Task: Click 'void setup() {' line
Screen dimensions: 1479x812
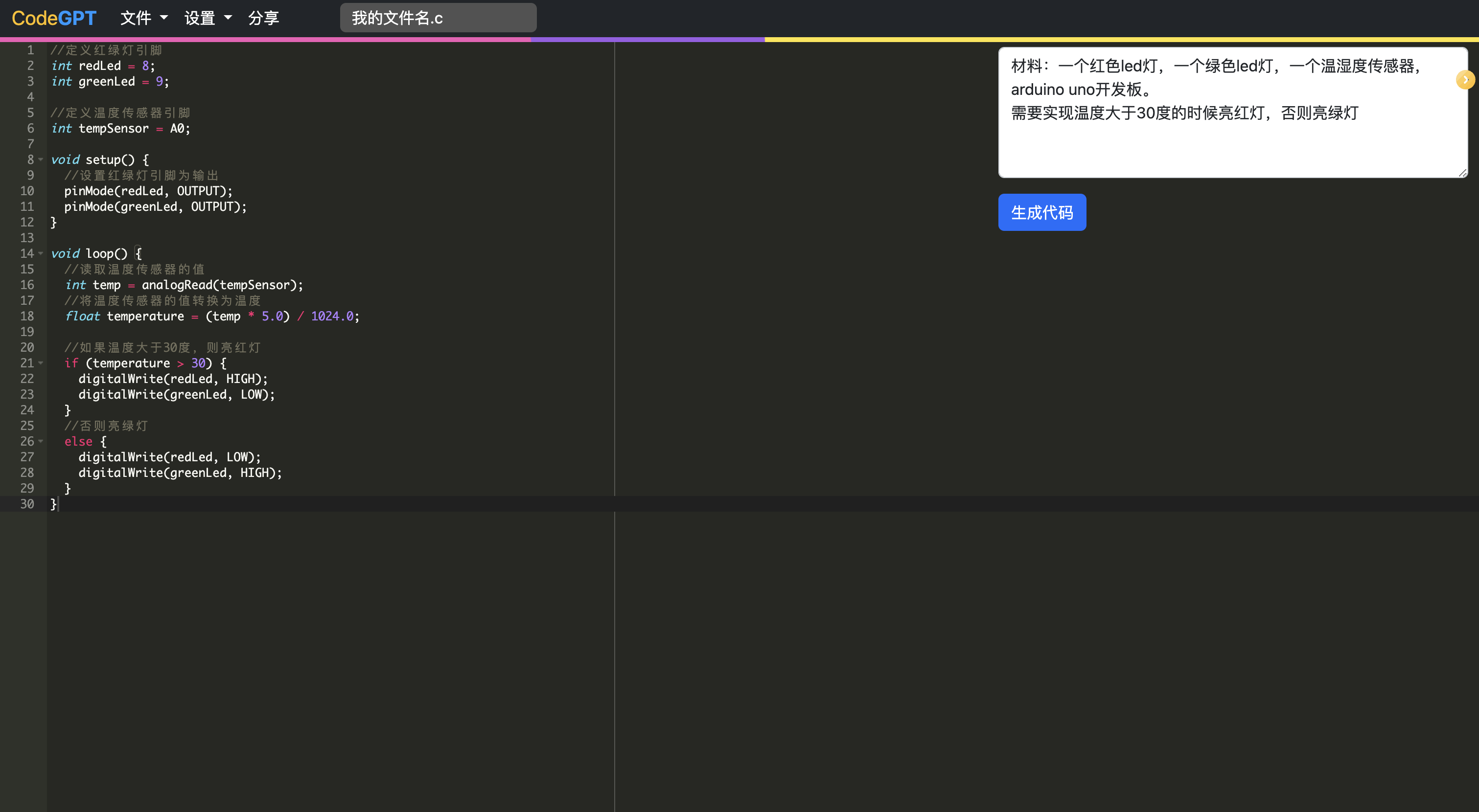Action: click(100, 159)
